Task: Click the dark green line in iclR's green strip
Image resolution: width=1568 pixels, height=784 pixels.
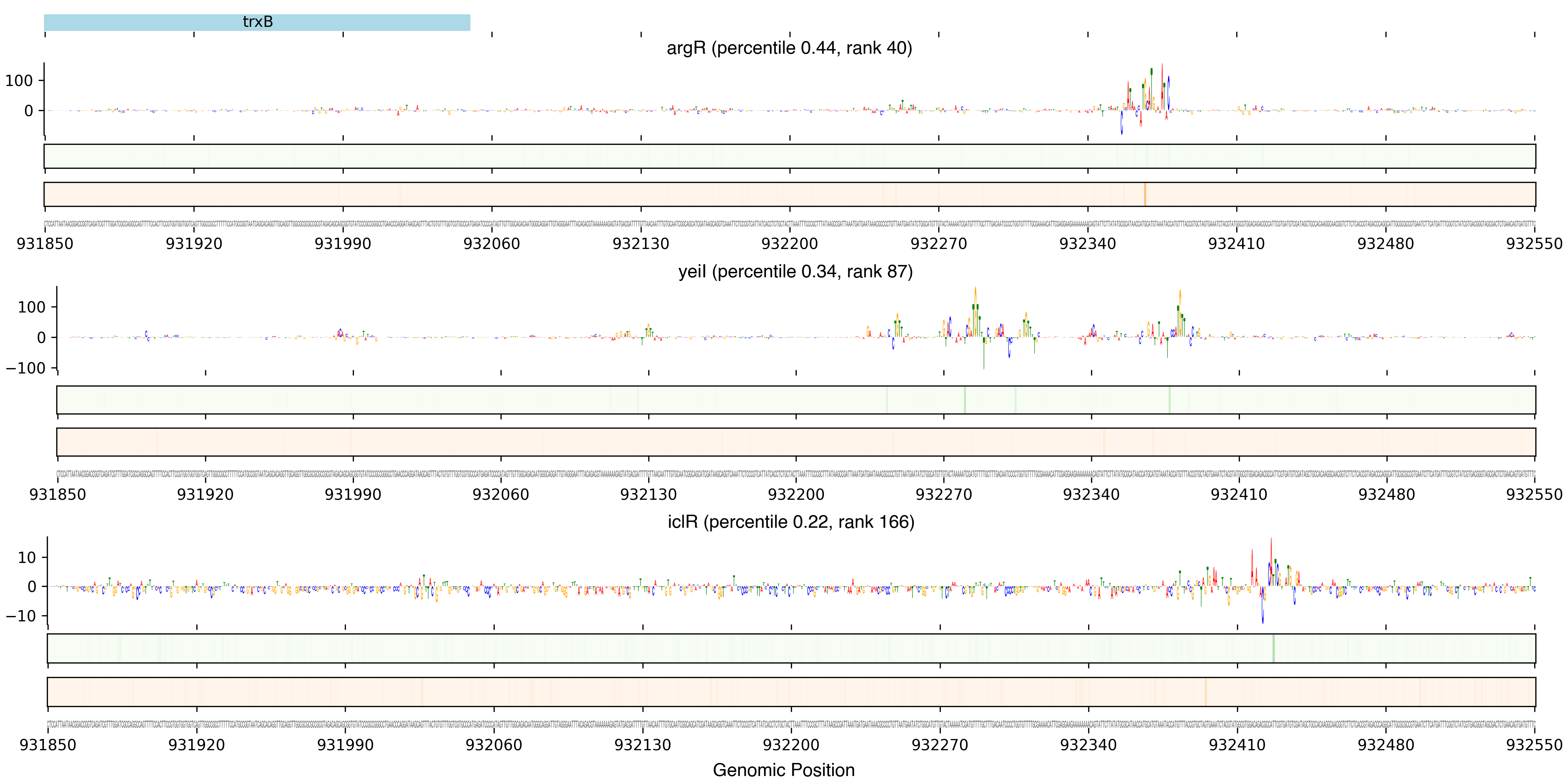Action: [x=1273, y=648]
